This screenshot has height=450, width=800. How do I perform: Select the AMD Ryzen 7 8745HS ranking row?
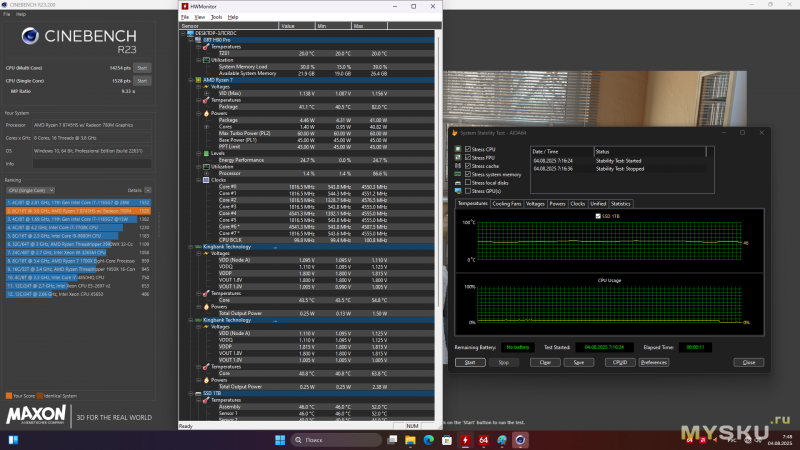[79, 211]
